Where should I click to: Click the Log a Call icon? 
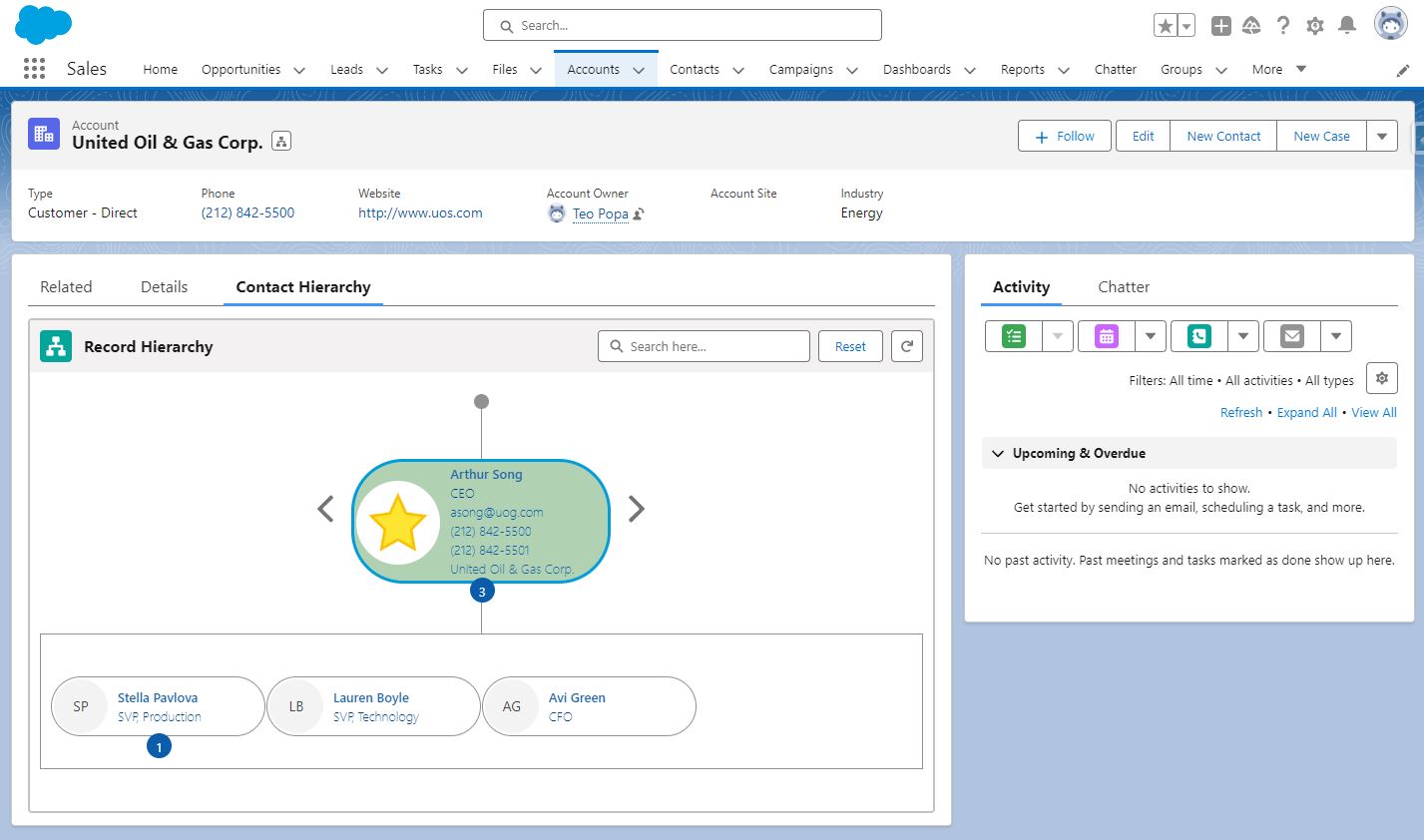pos(1199,336)
